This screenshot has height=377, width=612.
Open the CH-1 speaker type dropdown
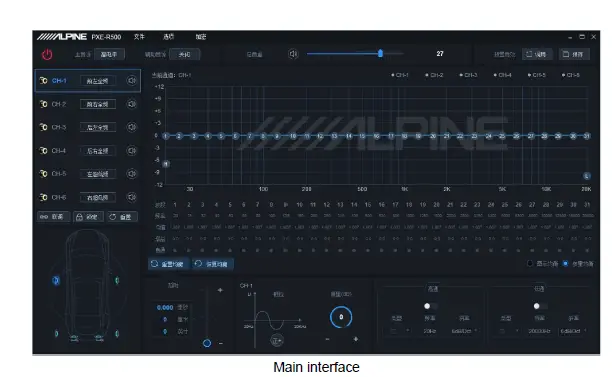point(98,81)
